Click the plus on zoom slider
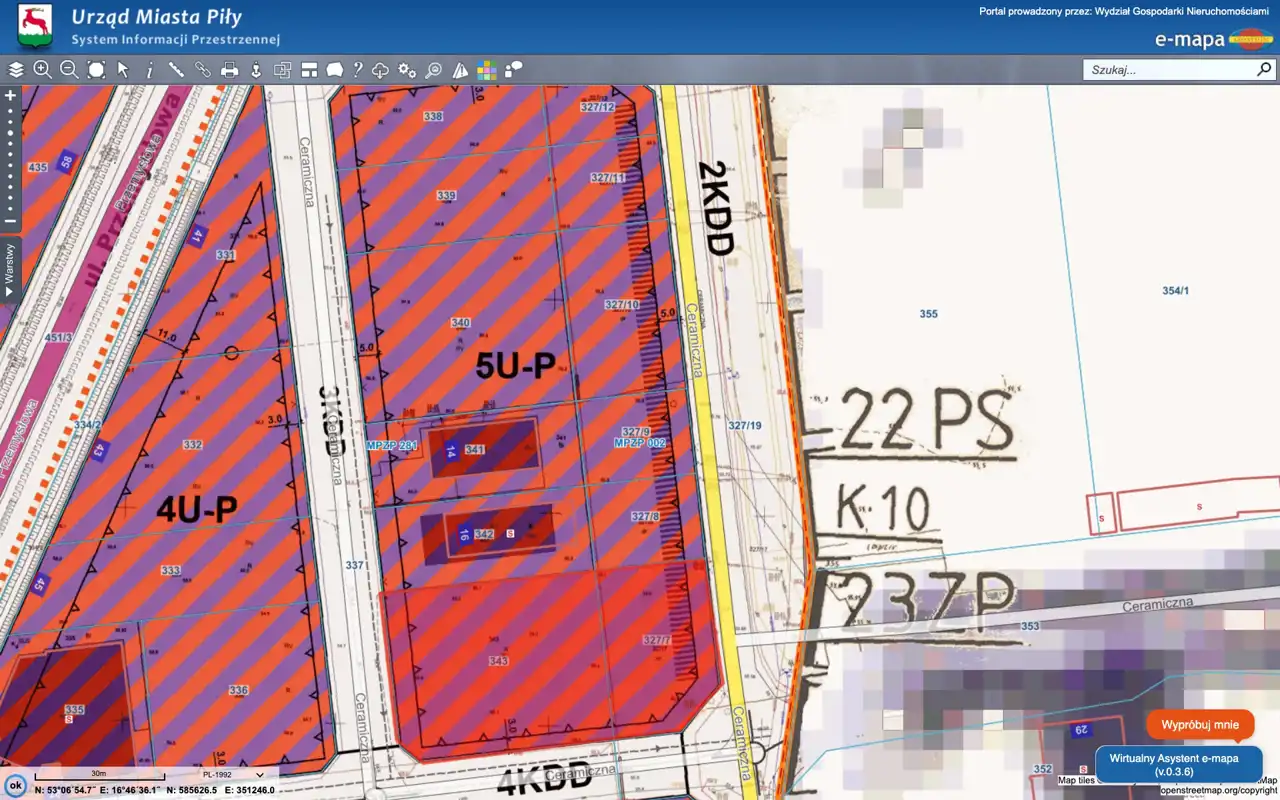 pyautogui.click(x=11, y=96)
